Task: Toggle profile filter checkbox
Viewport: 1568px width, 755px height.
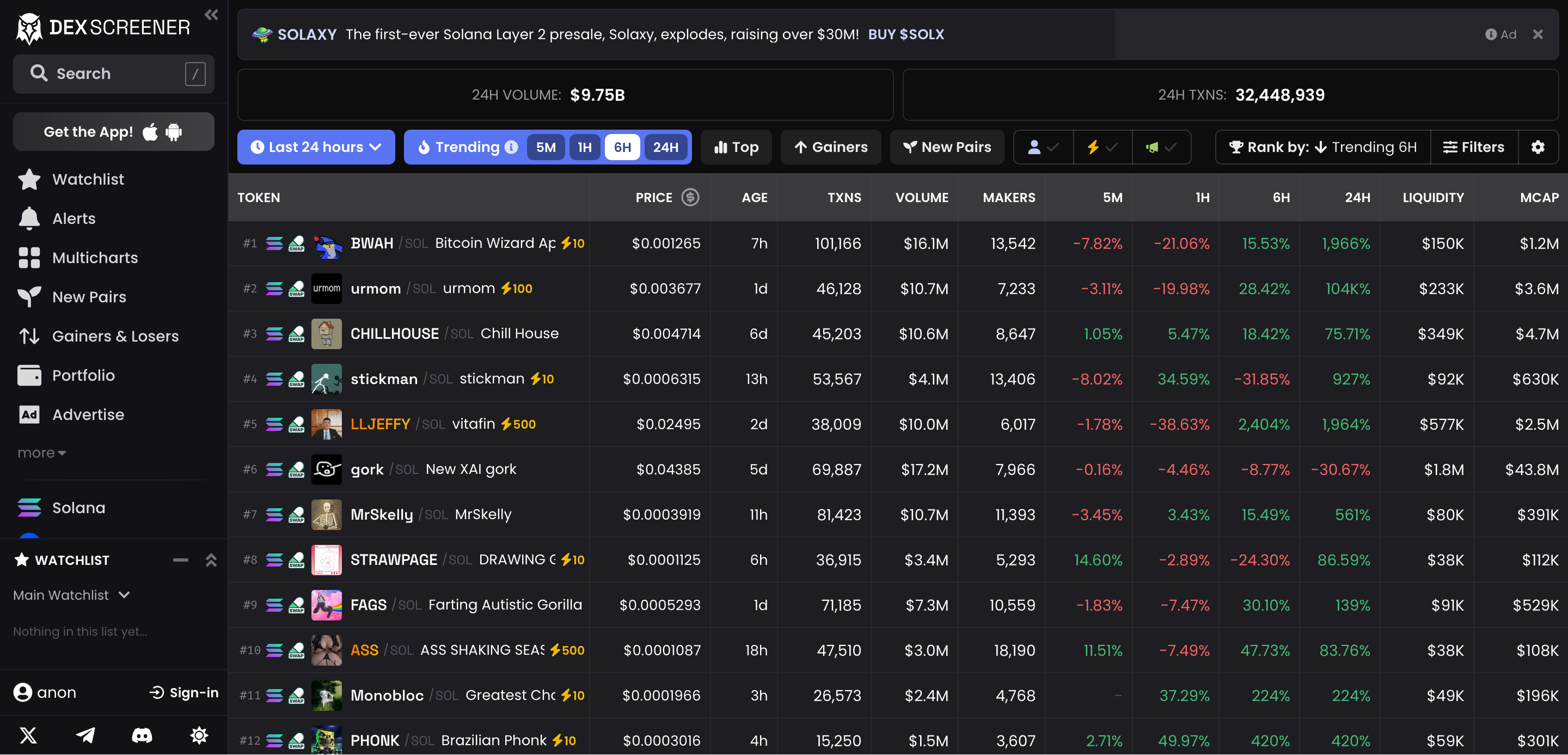Action: coord(1043,147)
